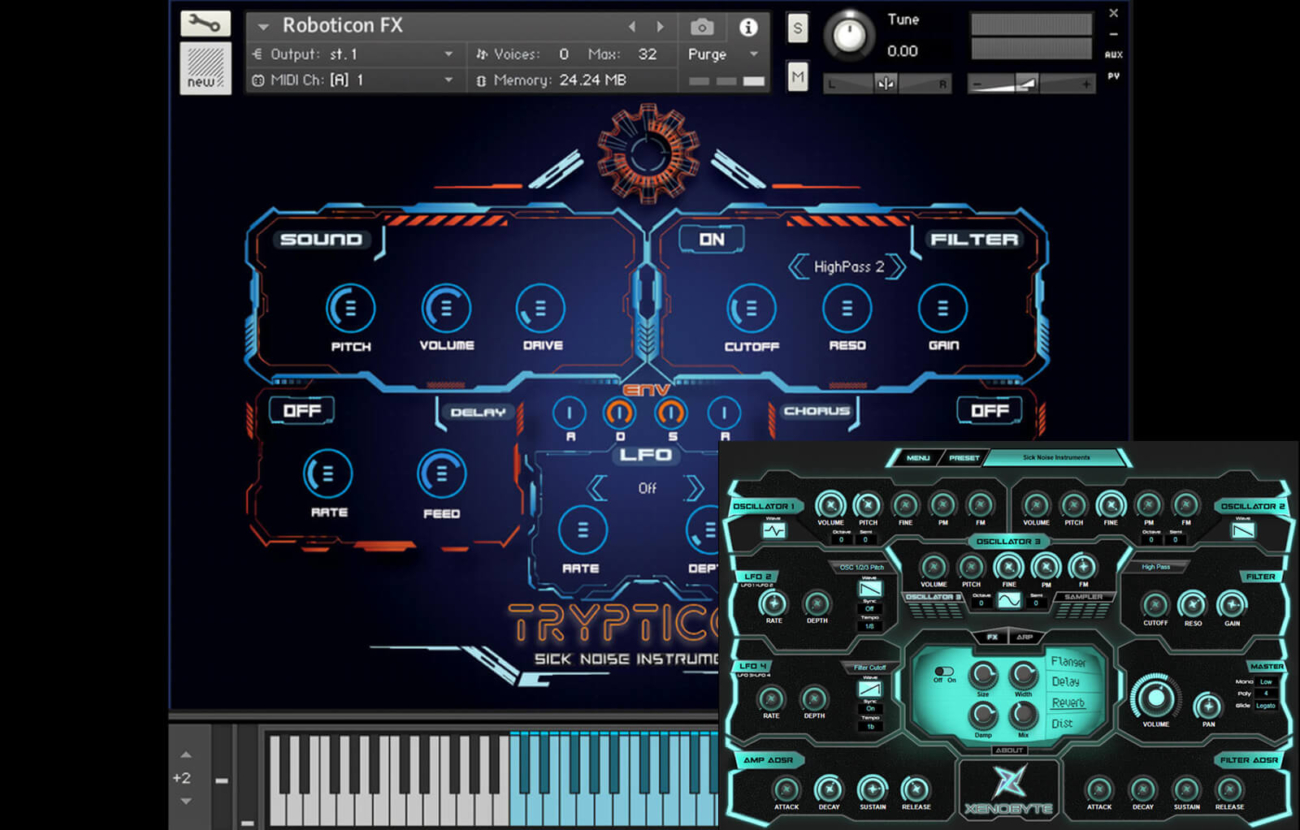Select Xenobyte Oscillator 1 wave icon
The width and height of the screenshot is (1300, 830).
coord(774,532)
